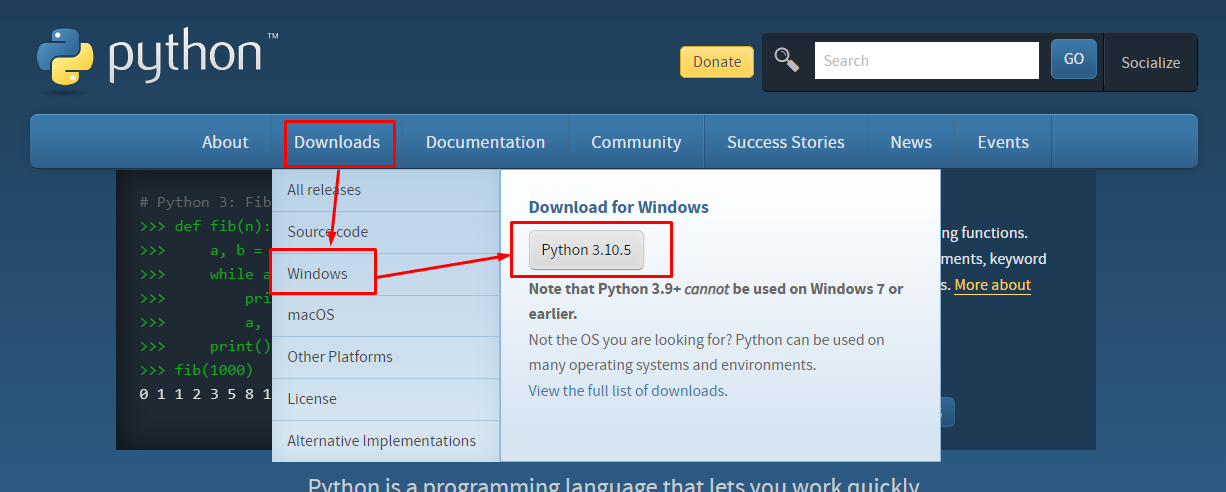The width and height of the screenshot is (1226, 492).
Task: Open the Socialize menu
Action: pos(1150,62)
